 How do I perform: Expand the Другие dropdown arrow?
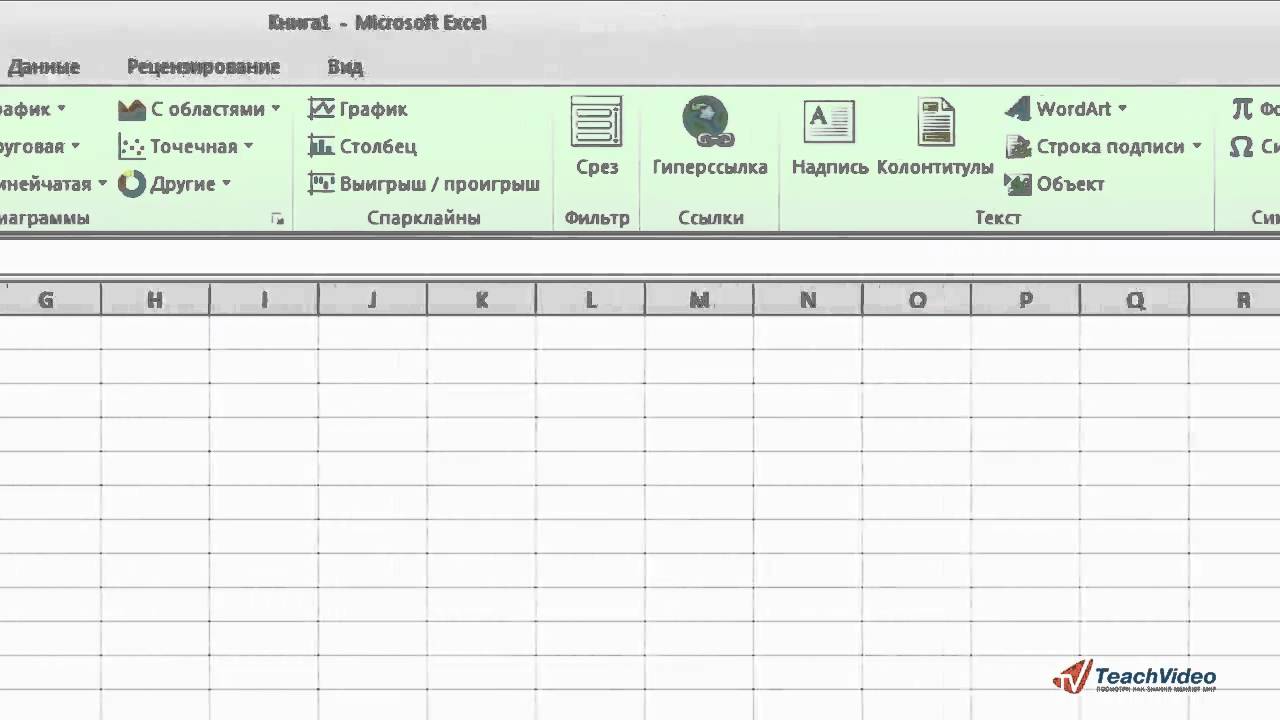(x=226, y=183)
